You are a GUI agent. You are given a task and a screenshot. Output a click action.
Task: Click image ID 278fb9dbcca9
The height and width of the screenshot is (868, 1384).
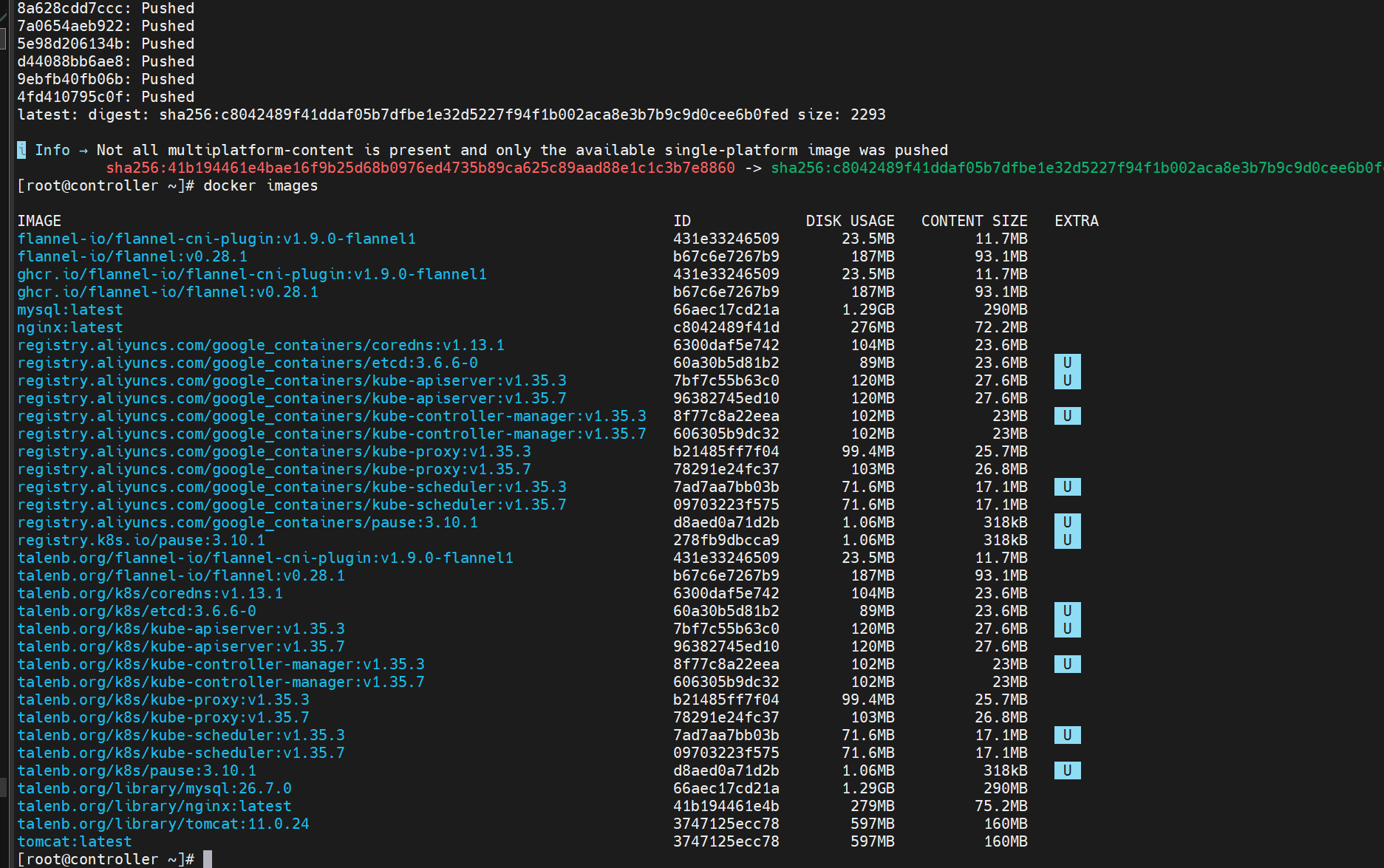[x=726, y=540]
